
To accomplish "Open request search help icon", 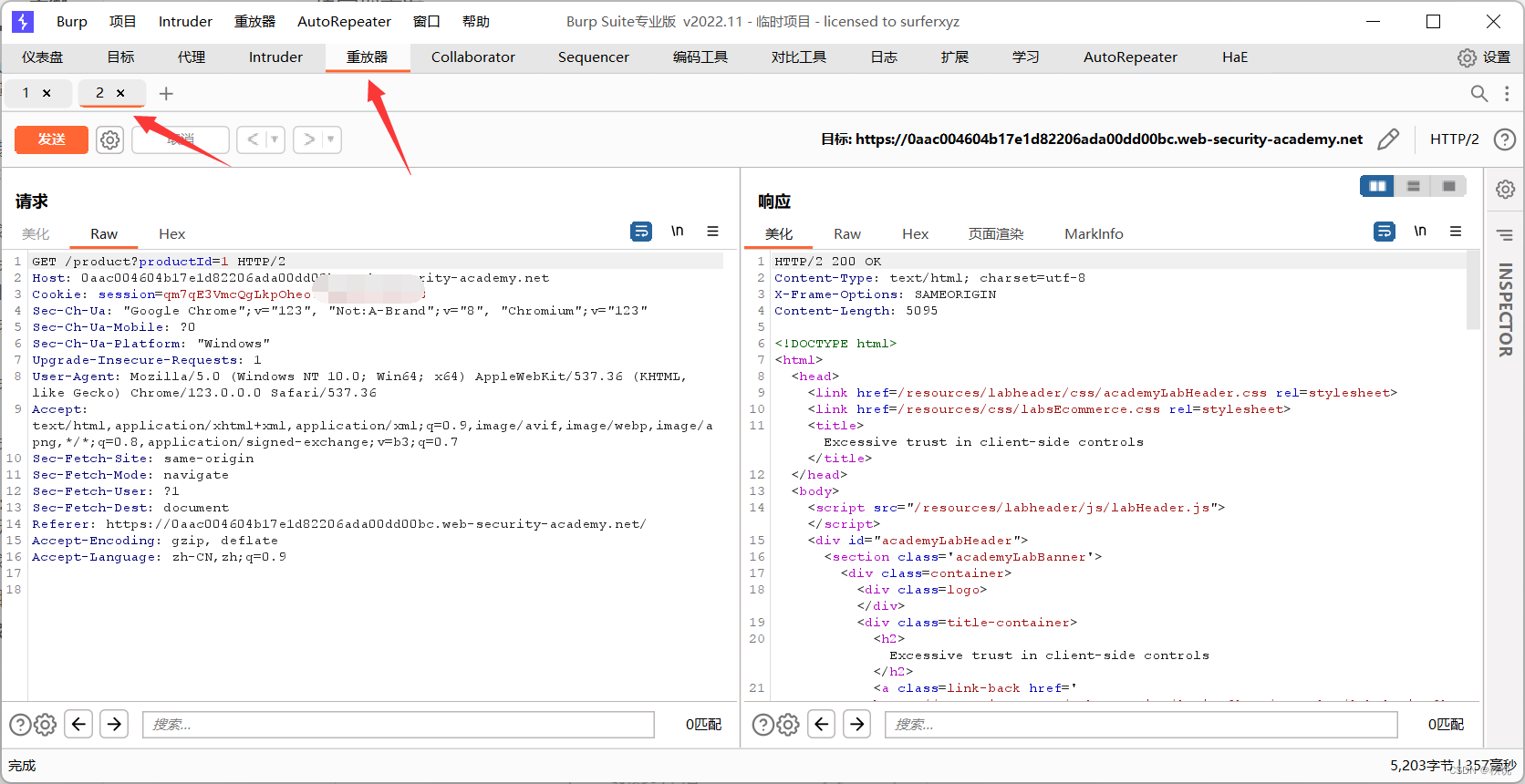I will 20,725.
